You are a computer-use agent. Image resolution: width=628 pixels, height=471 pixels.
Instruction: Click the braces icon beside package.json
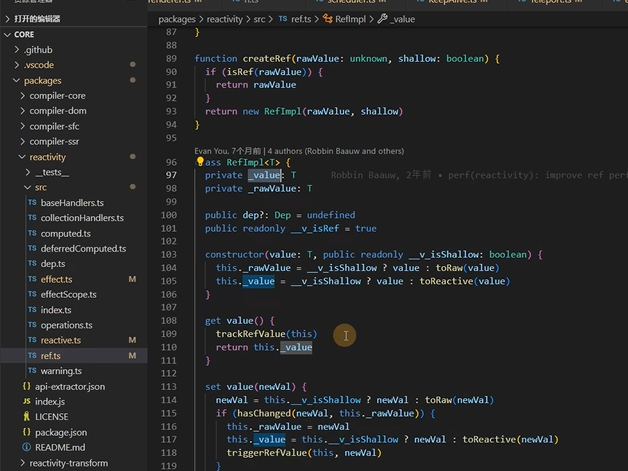click(x=26, y=432)
